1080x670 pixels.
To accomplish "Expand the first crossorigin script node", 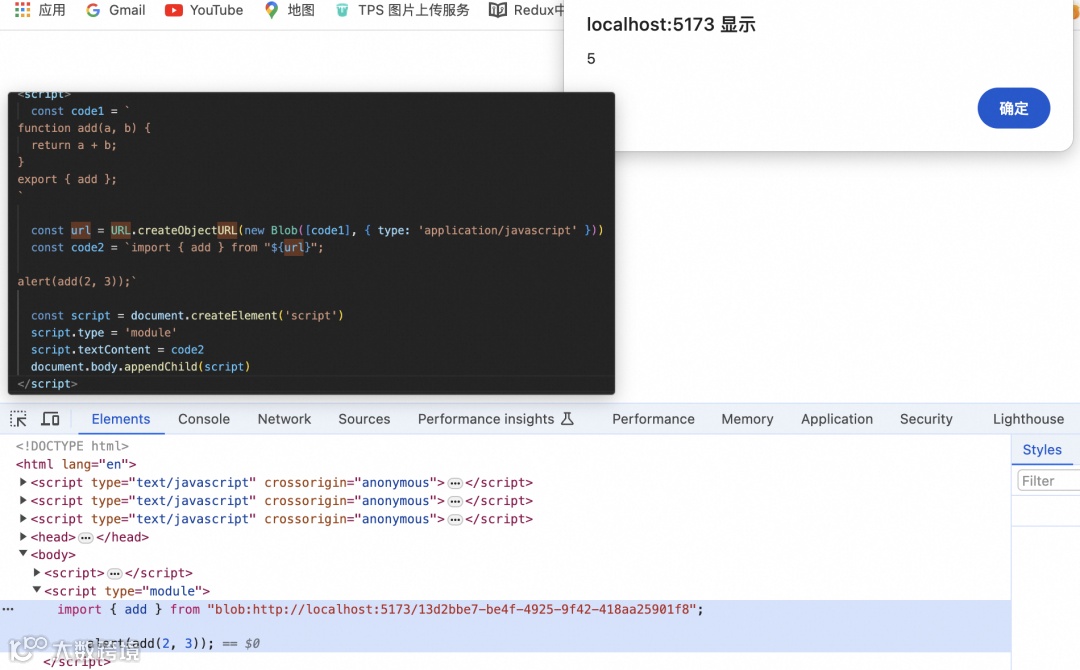I will pyautogui.click(x=23, y=482).
